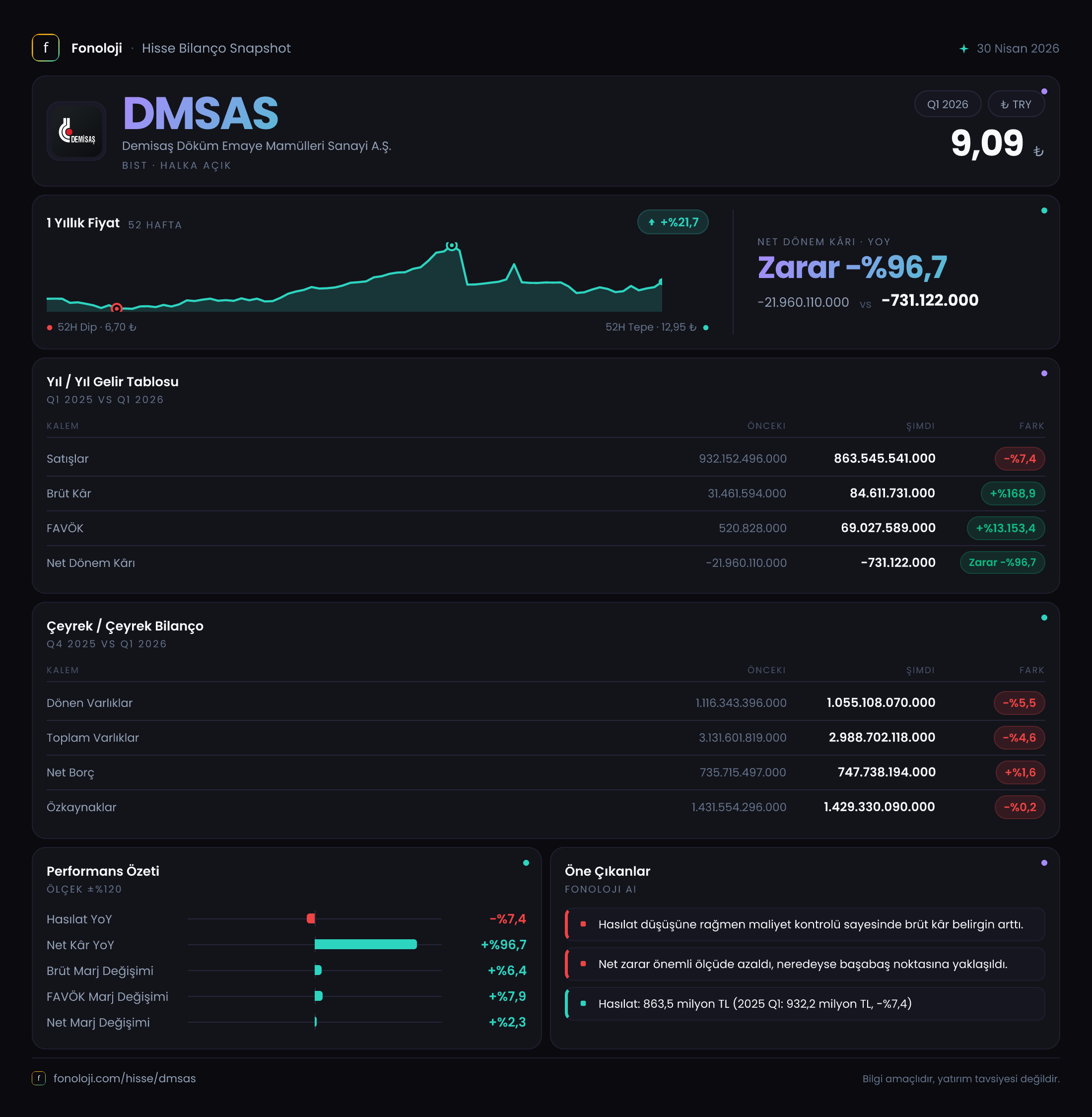1092x1117 pixels.
Task: Click Özkaynaklar previous value 1.431.554.296.000
Action: (x=739, y=807)
